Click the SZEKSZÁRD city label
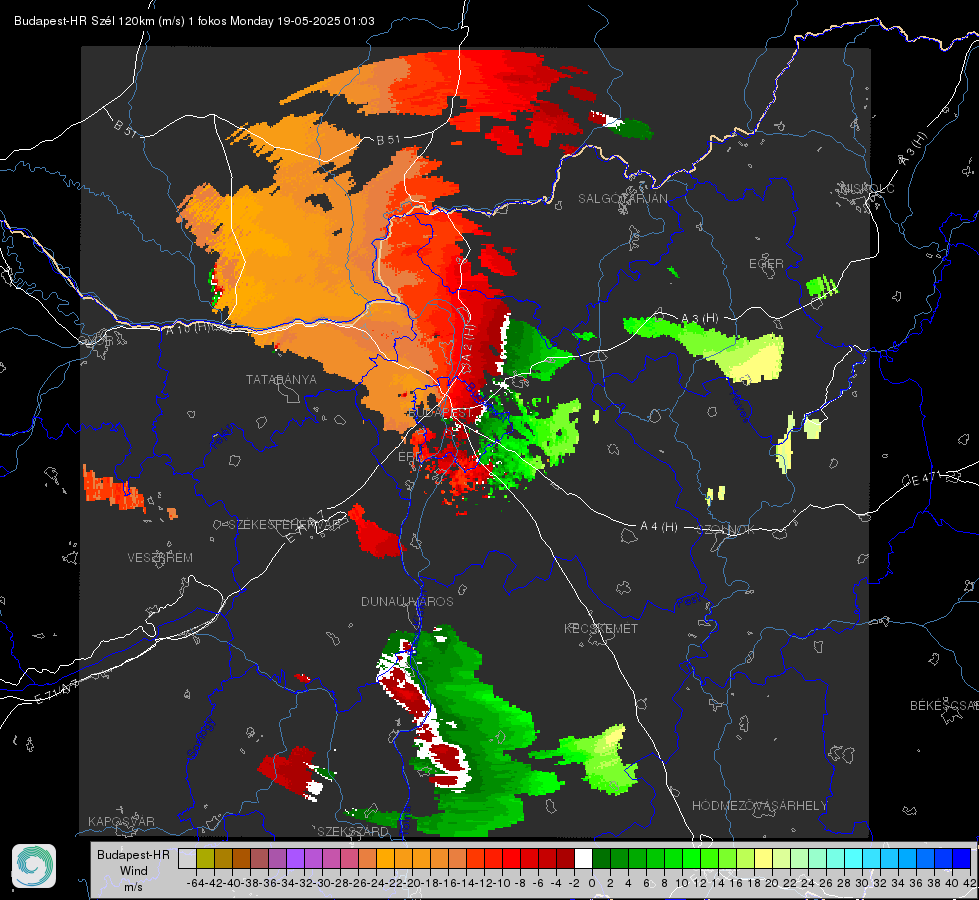 [x=353, y=831]
